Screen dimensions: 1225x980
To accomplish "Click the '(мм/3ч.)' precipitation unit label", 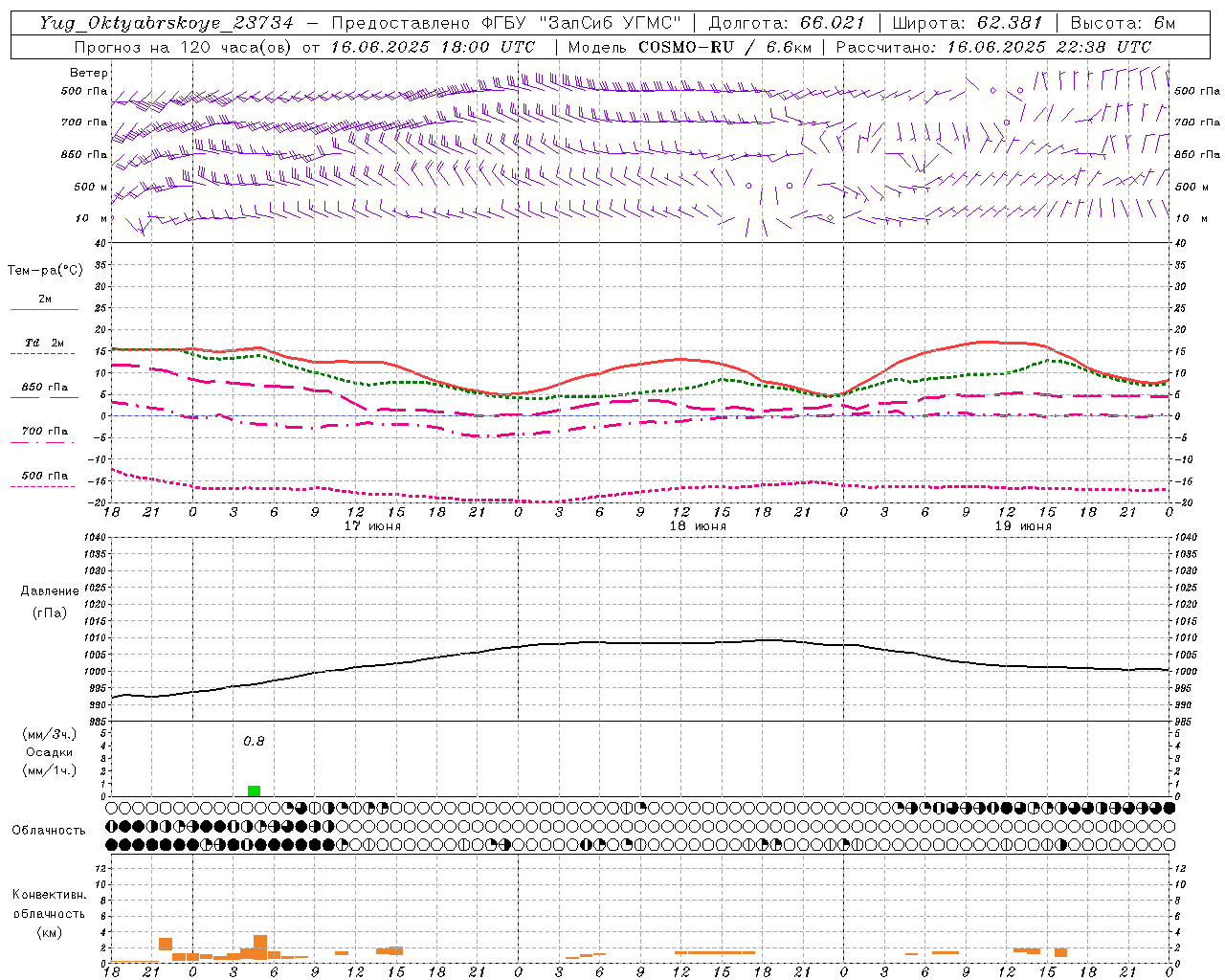I will point(50,735).
